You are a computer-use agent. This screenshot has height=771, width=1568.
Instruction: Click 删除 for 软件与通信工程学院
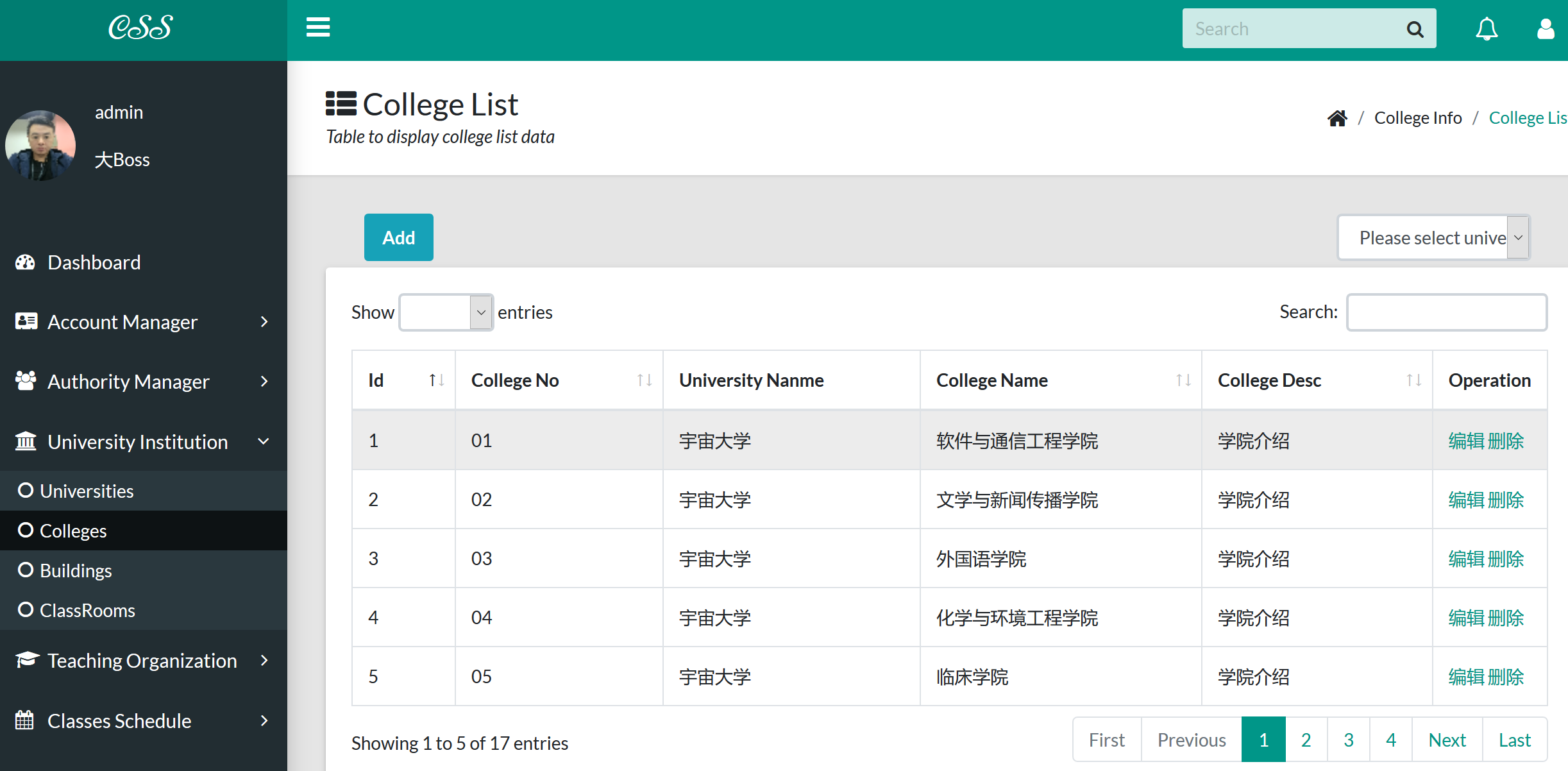[1506, 441]
